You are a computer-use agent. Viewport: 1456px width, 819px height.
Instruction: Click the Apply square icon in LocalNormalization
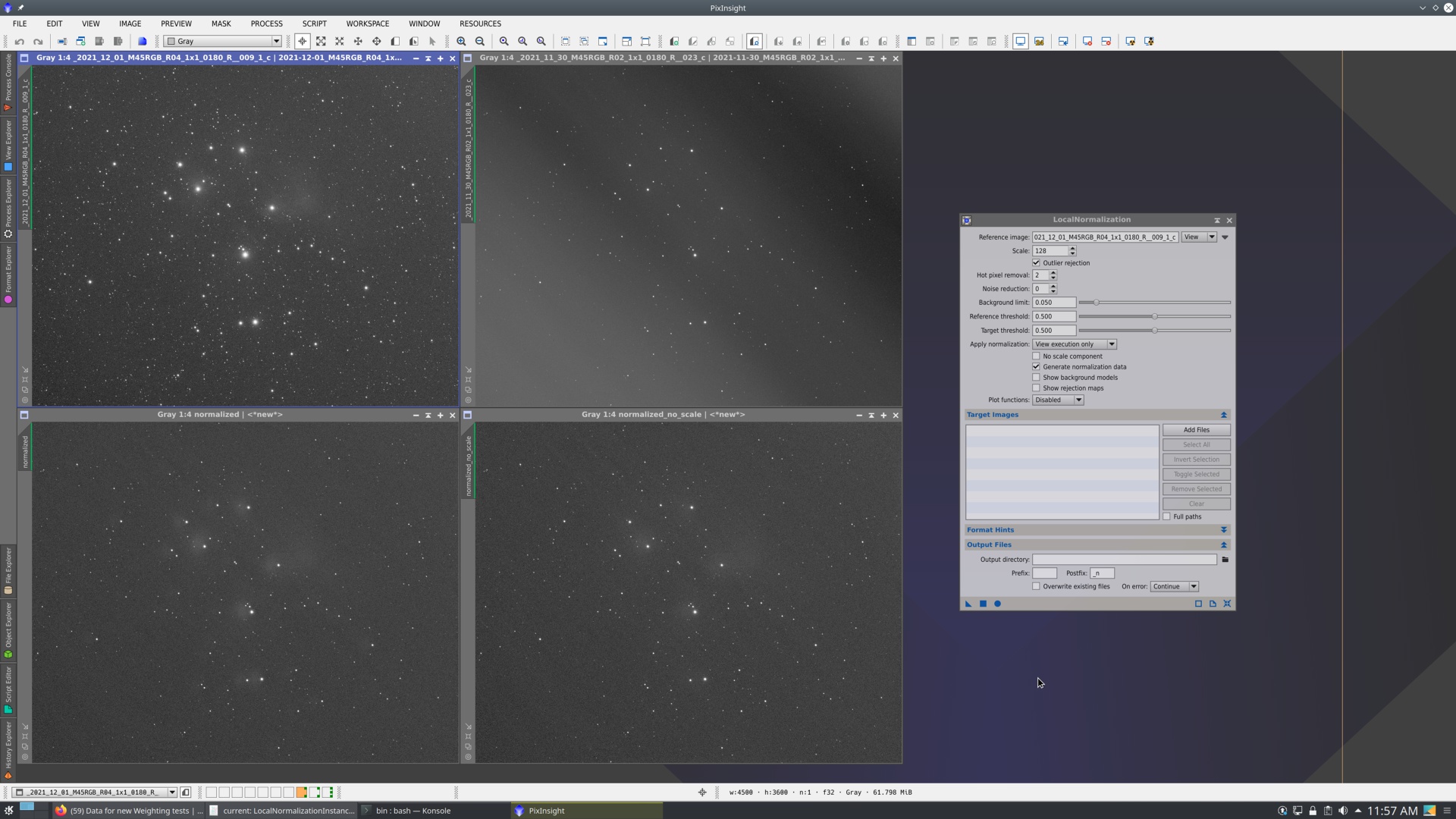(x=983, y=604)
